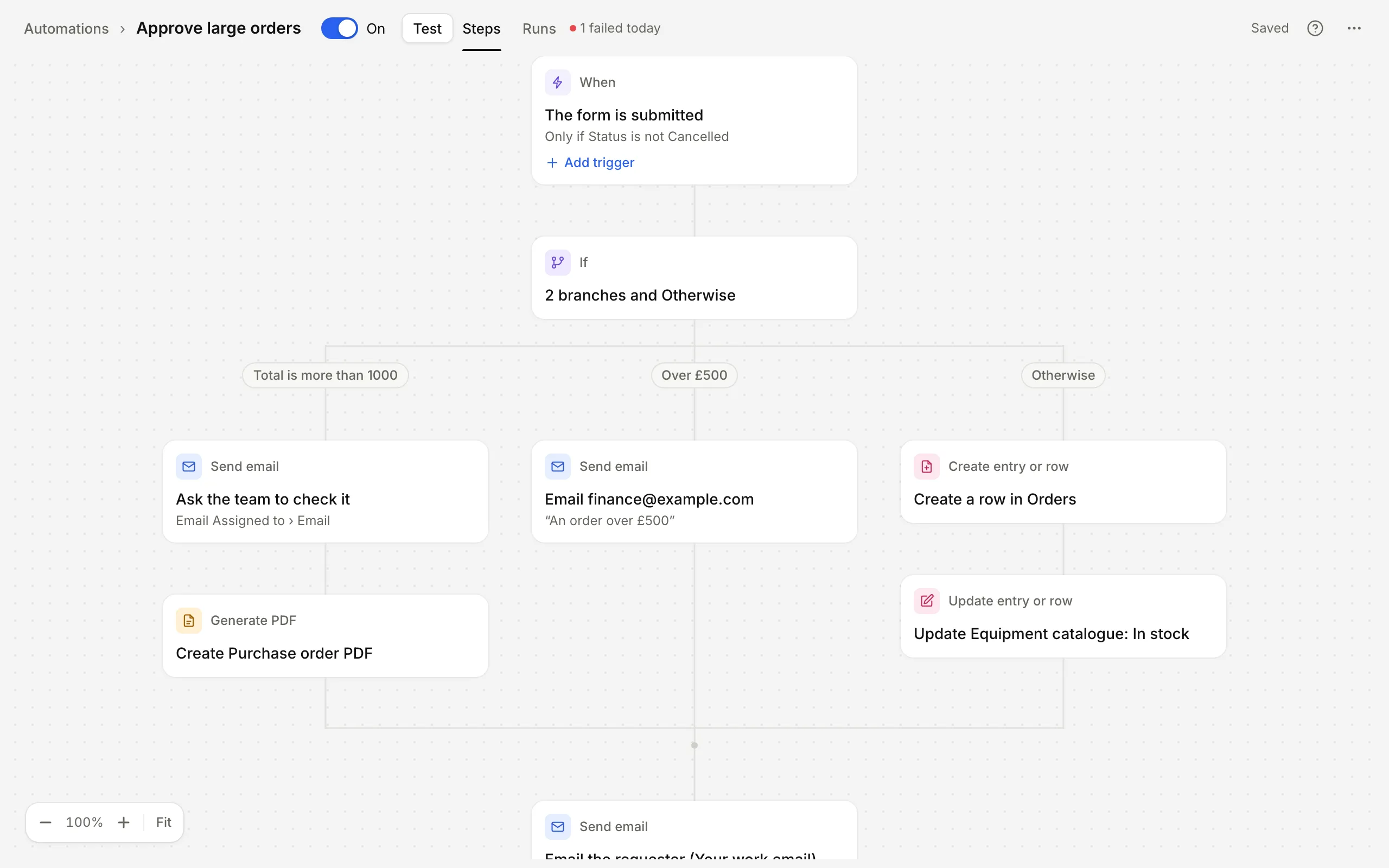Viewport: 1389px width, 868px height.
Task: Click the branch icon on If card
Action: pos(557,263)
